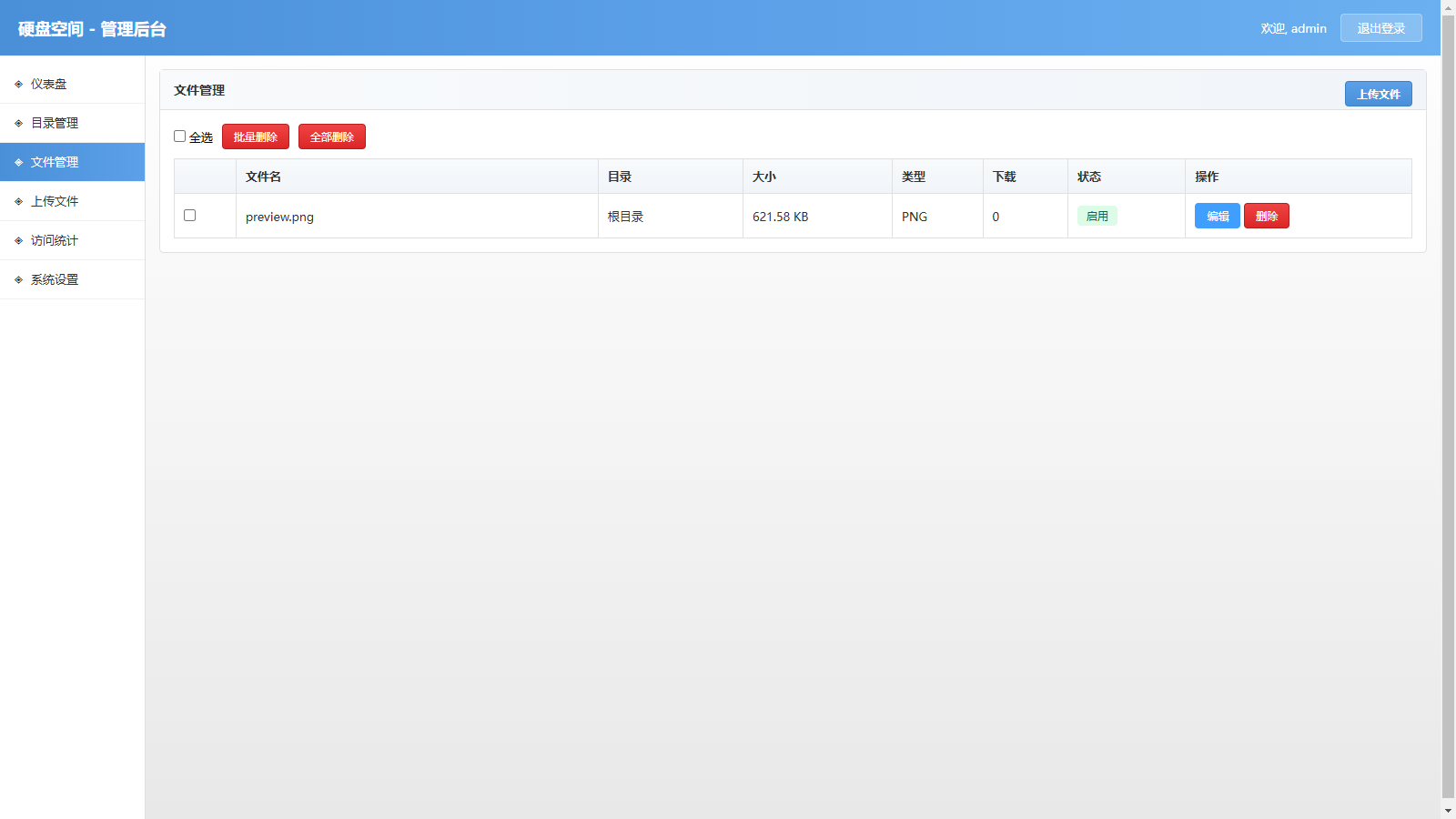Click 退出登录 to log out
The width and height of the screenshot is (1456, 819).
tap(1380, 28)
